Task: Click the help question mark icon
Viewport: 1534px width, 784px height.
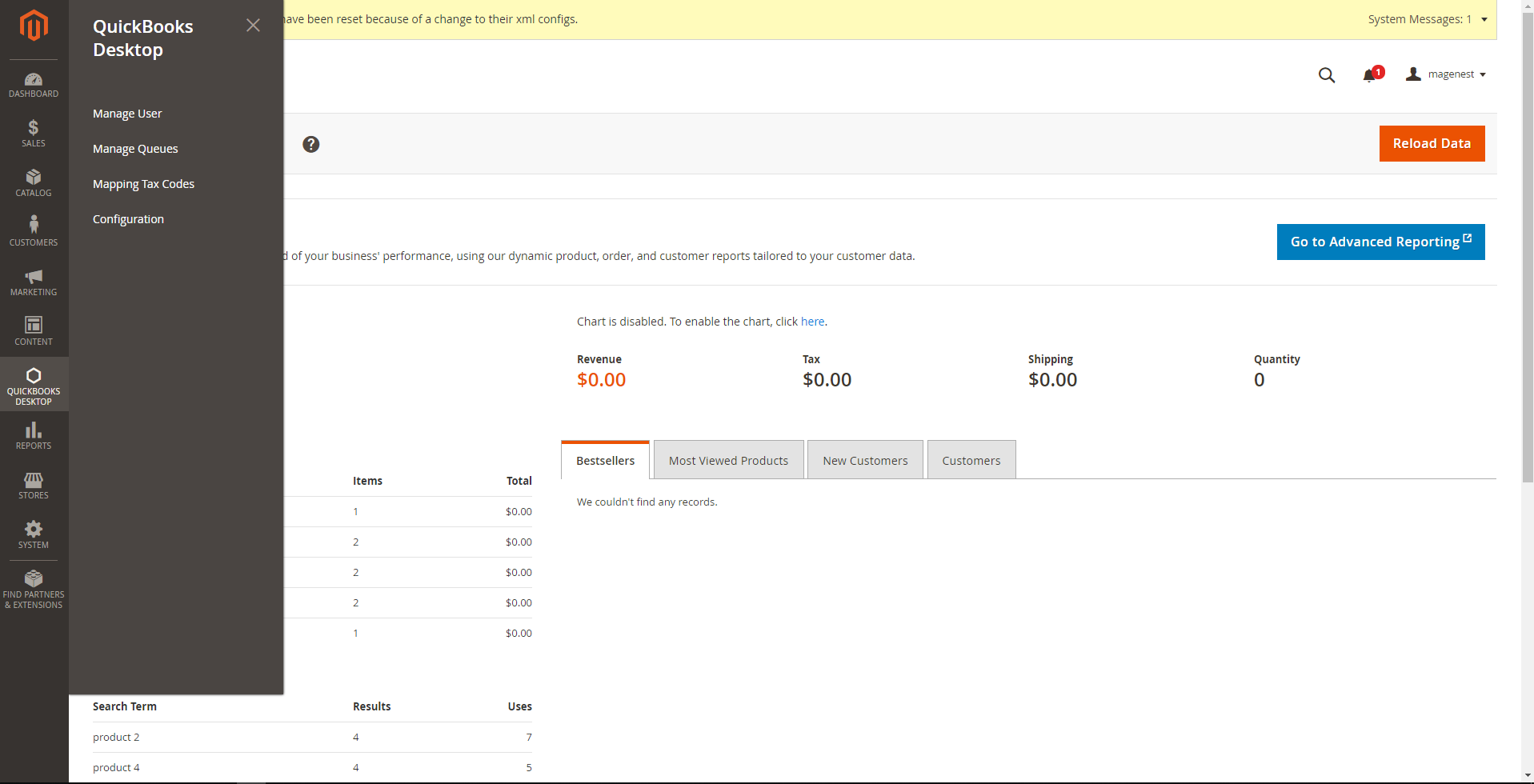Action: coord(311,144)
